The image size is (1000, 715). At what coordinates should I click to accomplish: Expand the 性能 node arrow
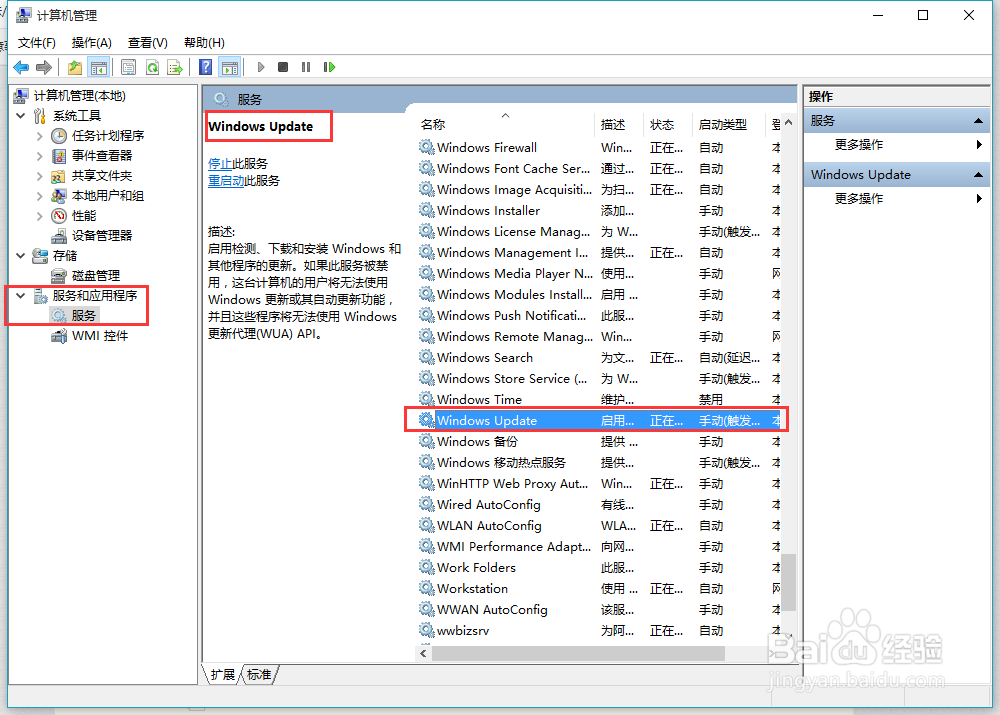click(40, 216)
